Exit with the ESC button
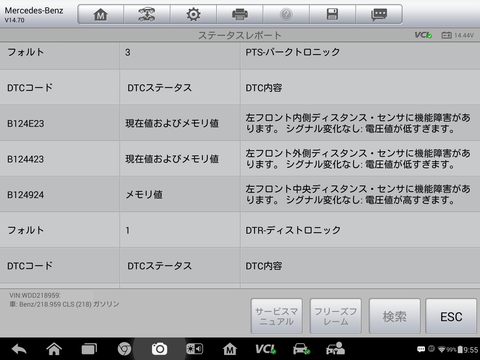Screen dimensions: 480x360 pyautogui.click(x=451, y=316)
